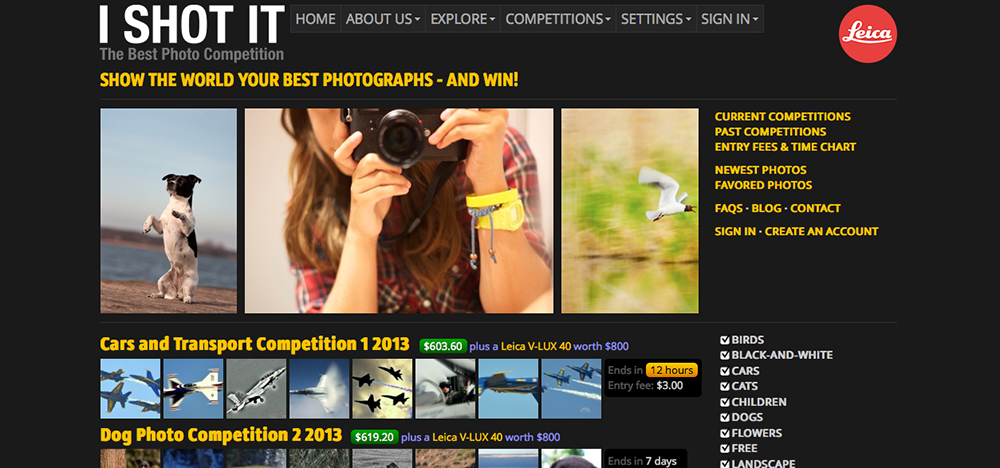Screen dimensions: 1000x468
Task: Open Dog Photo Competition 2 2013 title
Action: (221, 435)
